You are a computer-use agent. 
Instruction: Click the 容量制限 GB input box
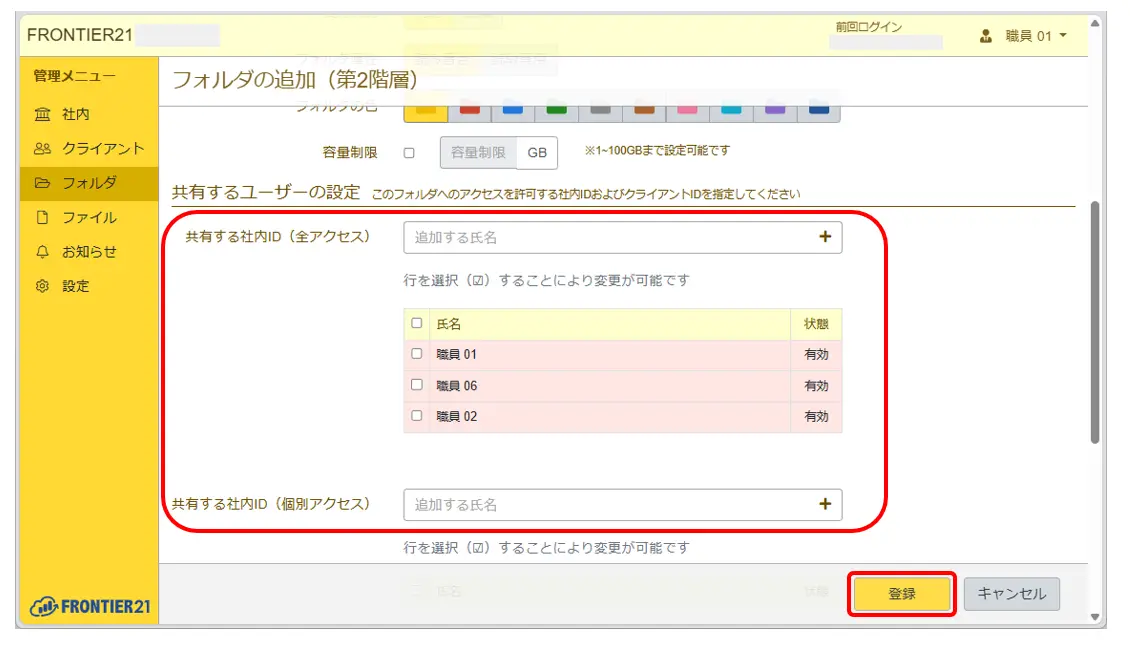coord(478,153)
